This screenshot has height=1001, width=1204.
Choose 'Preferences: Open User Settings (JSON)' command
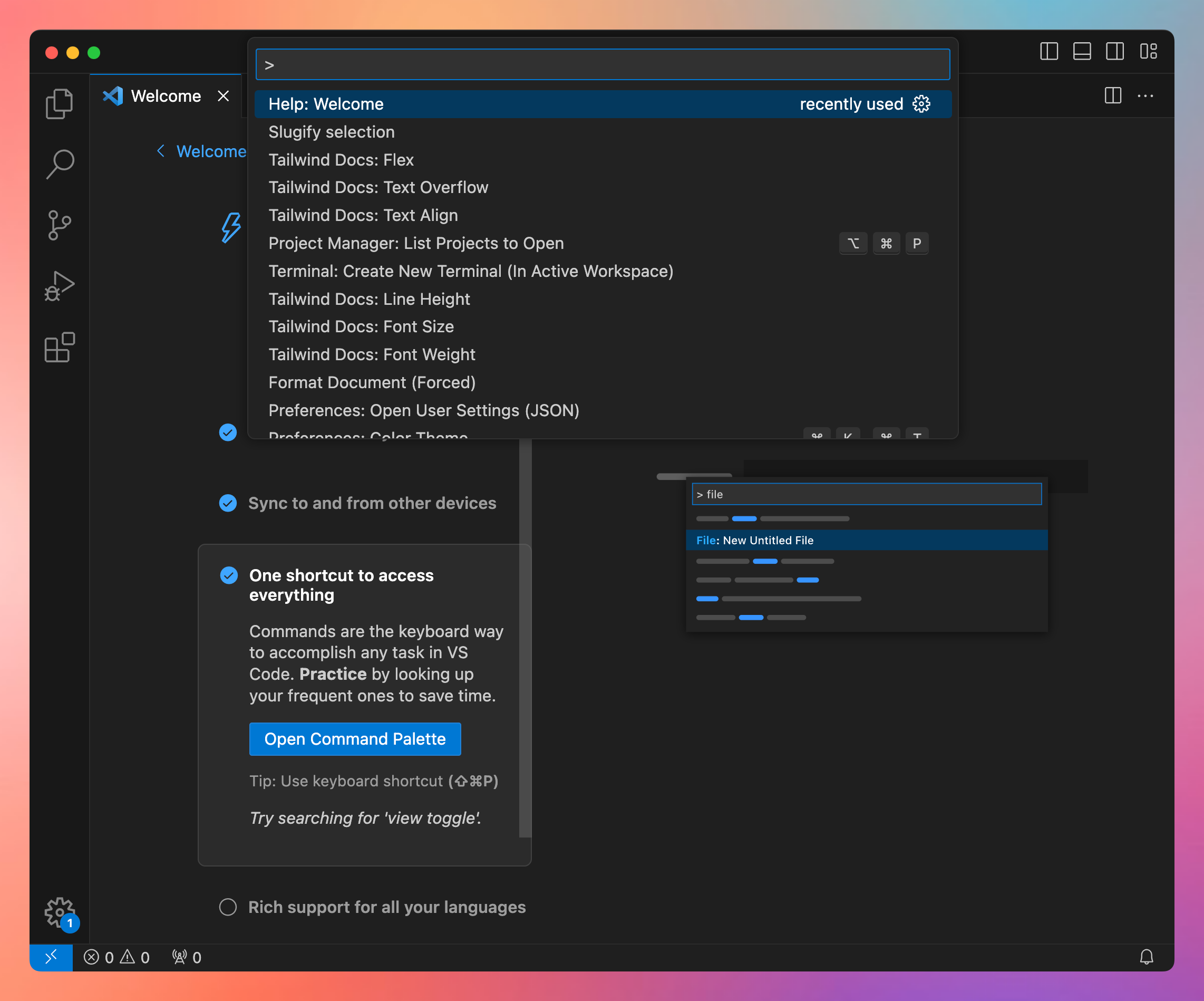pos(423,411)
